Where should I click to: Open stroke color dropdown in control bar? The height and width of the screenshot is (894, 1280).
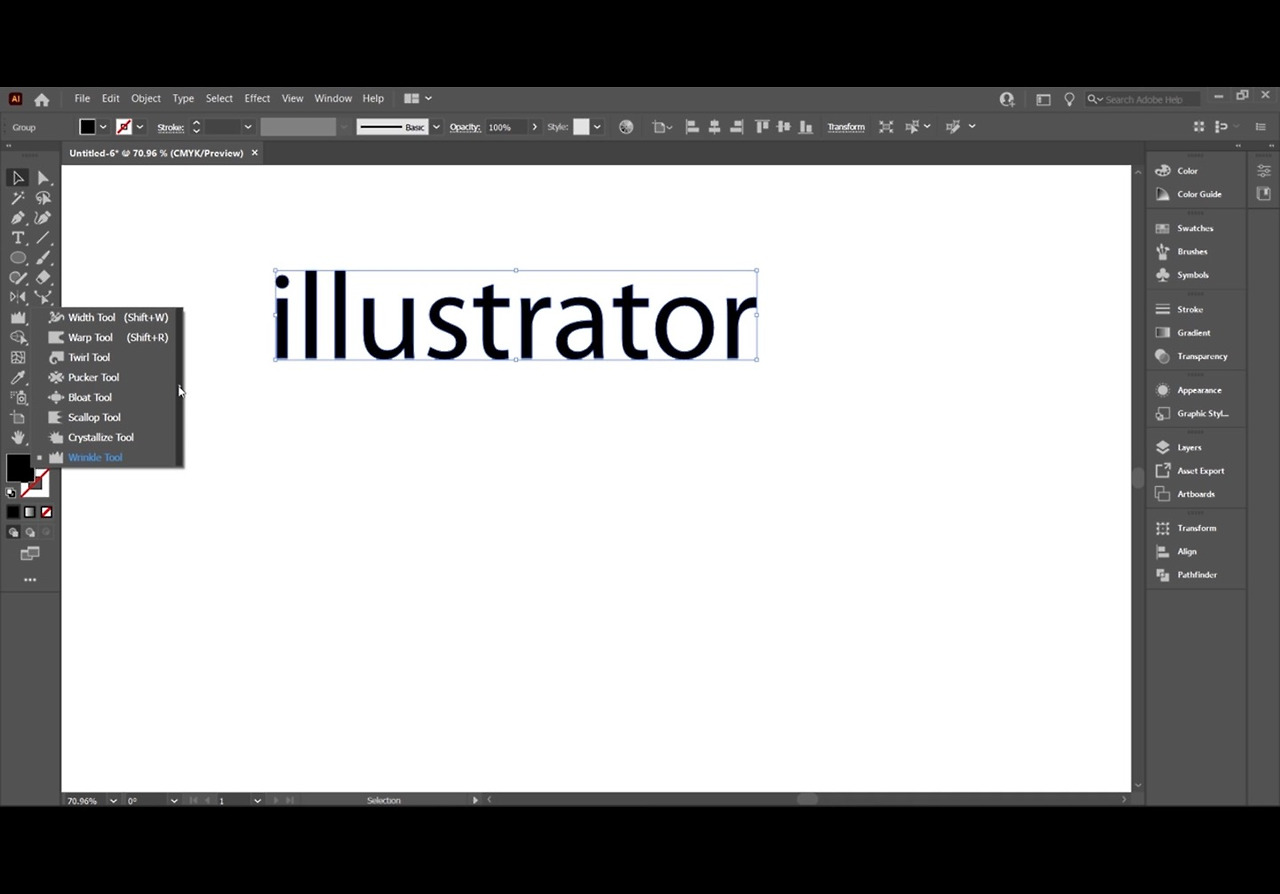[140, 127]
